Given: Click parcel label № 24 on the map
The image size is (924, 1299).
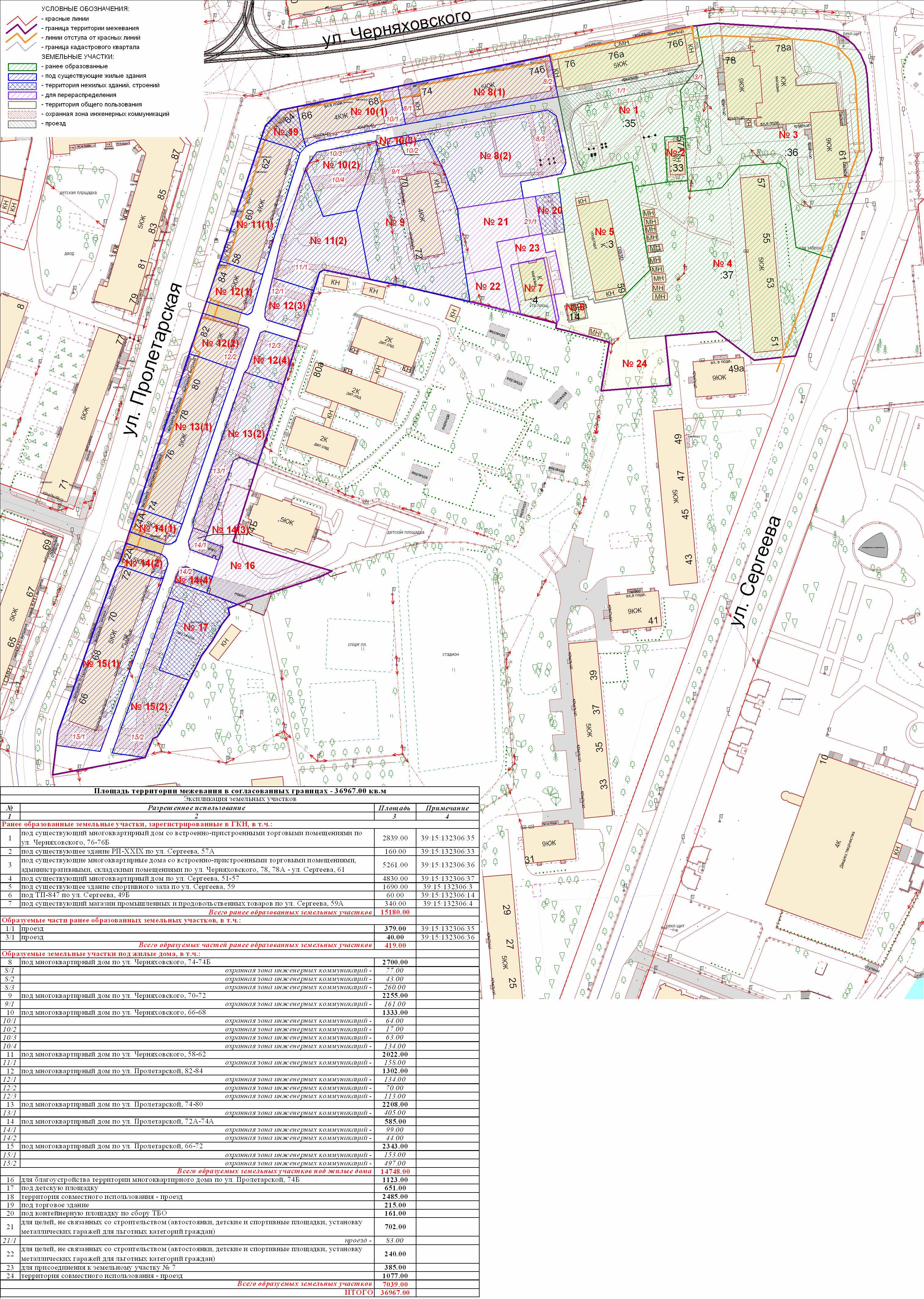Looking at the screenshot, I should point(635,364).
